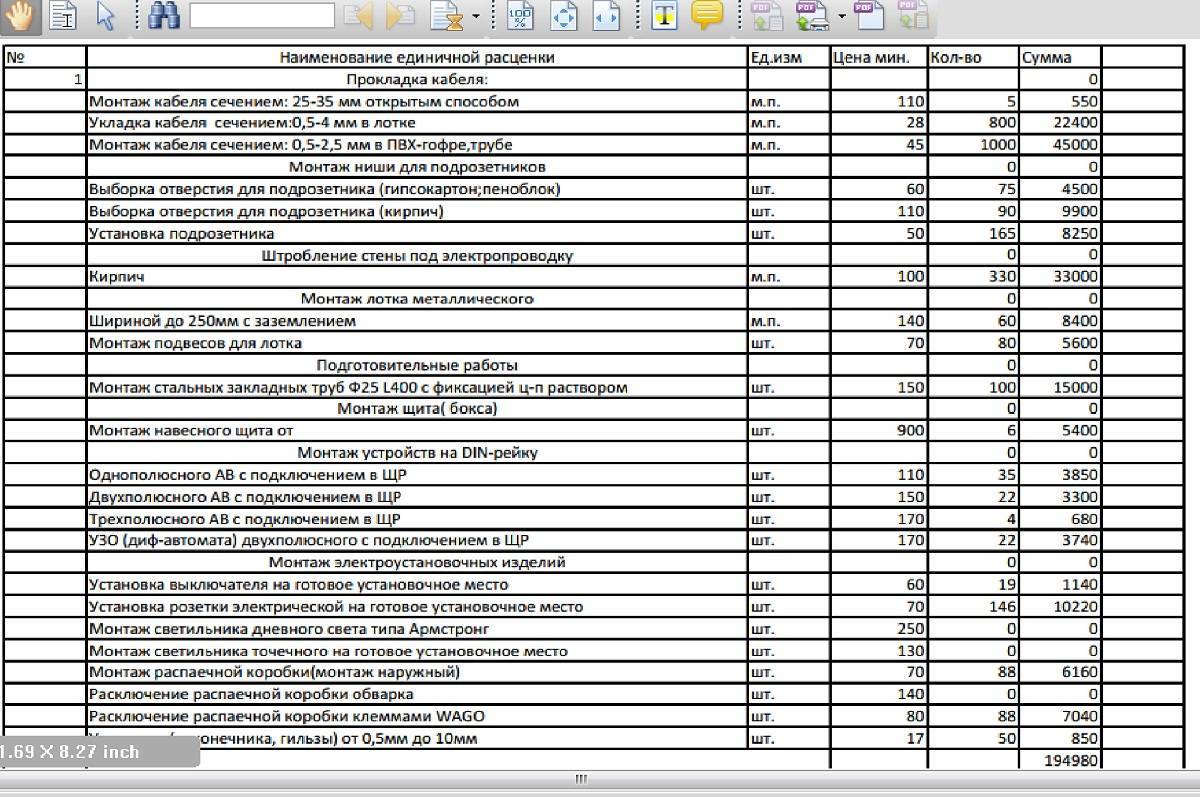
Task: Choose the arrow pointer tool
Action: 106,15
